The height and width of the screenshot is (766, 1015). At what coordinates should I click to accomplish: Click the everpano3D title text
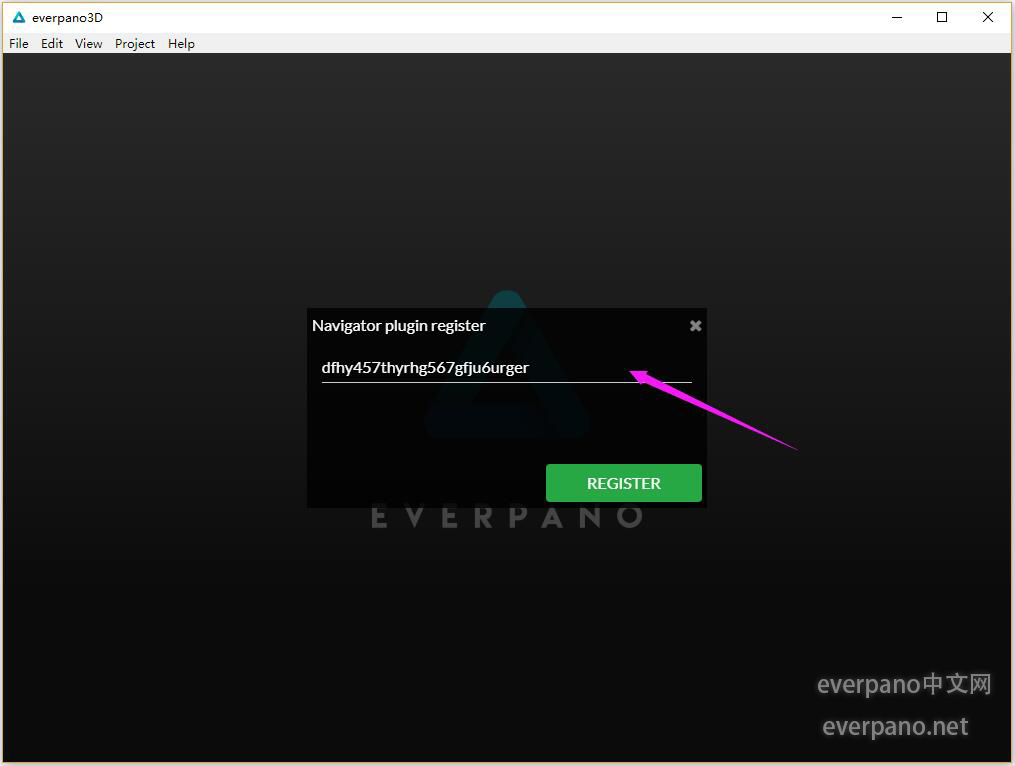(67, 18)
